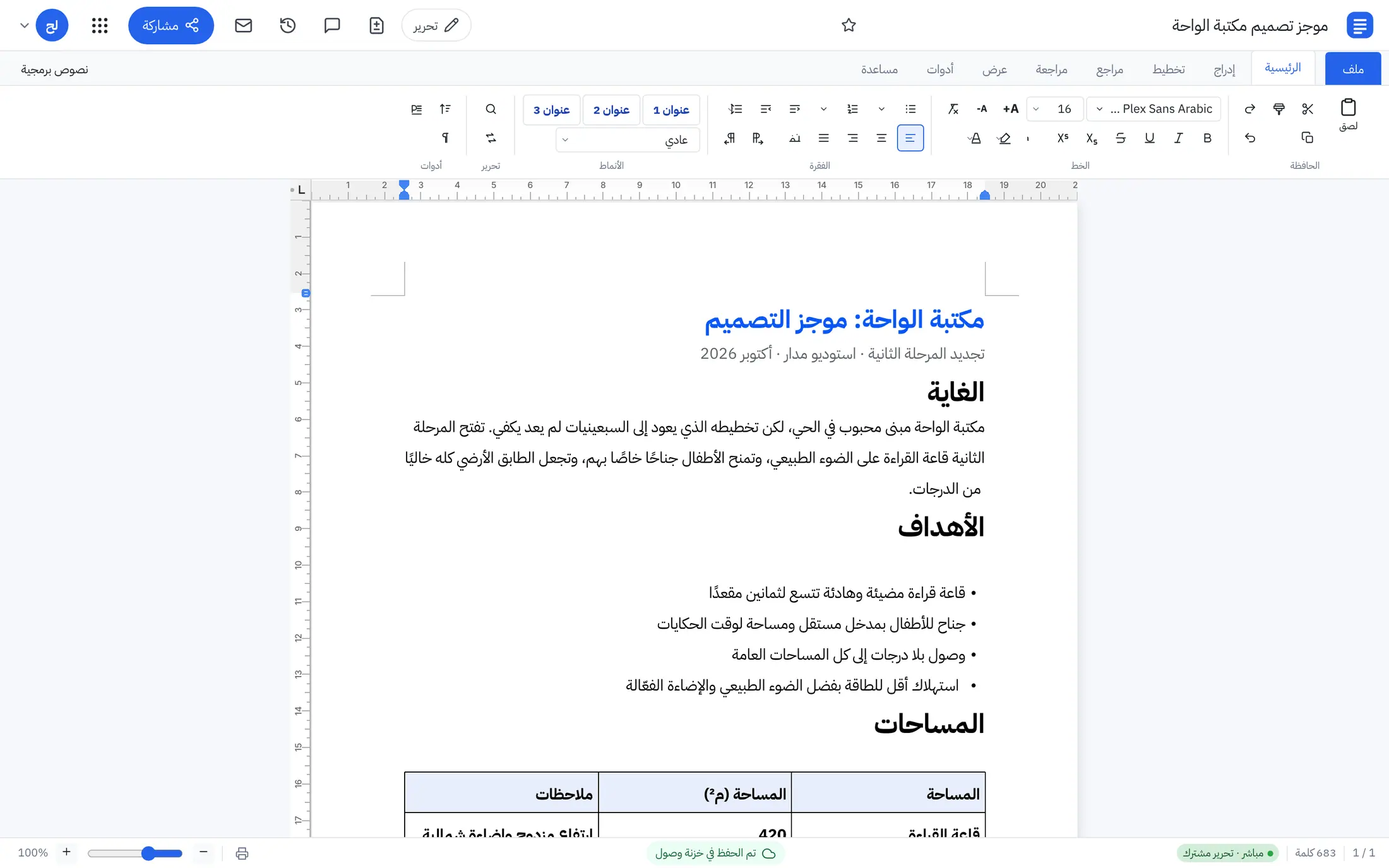This screenshot has height=868, width=1389.
Task: Toggle strikethrough formatting
Action: (x=1121, y=138)
